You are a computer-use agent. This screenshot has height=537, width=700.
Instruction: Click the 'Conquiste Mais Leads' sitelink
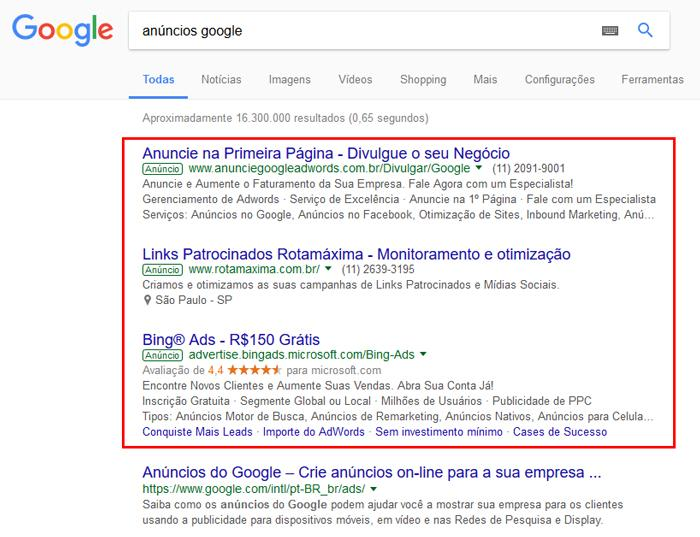[197, 432]
